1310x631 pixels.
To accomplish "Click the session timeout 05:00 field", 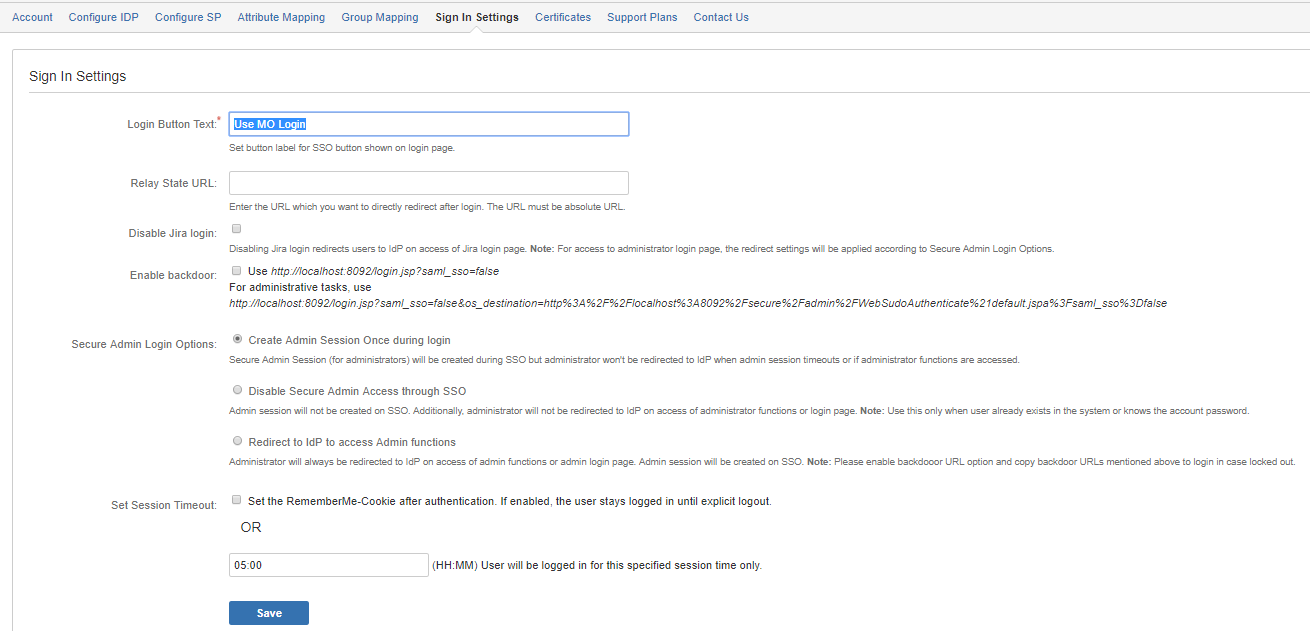I will tap(329, 565).
